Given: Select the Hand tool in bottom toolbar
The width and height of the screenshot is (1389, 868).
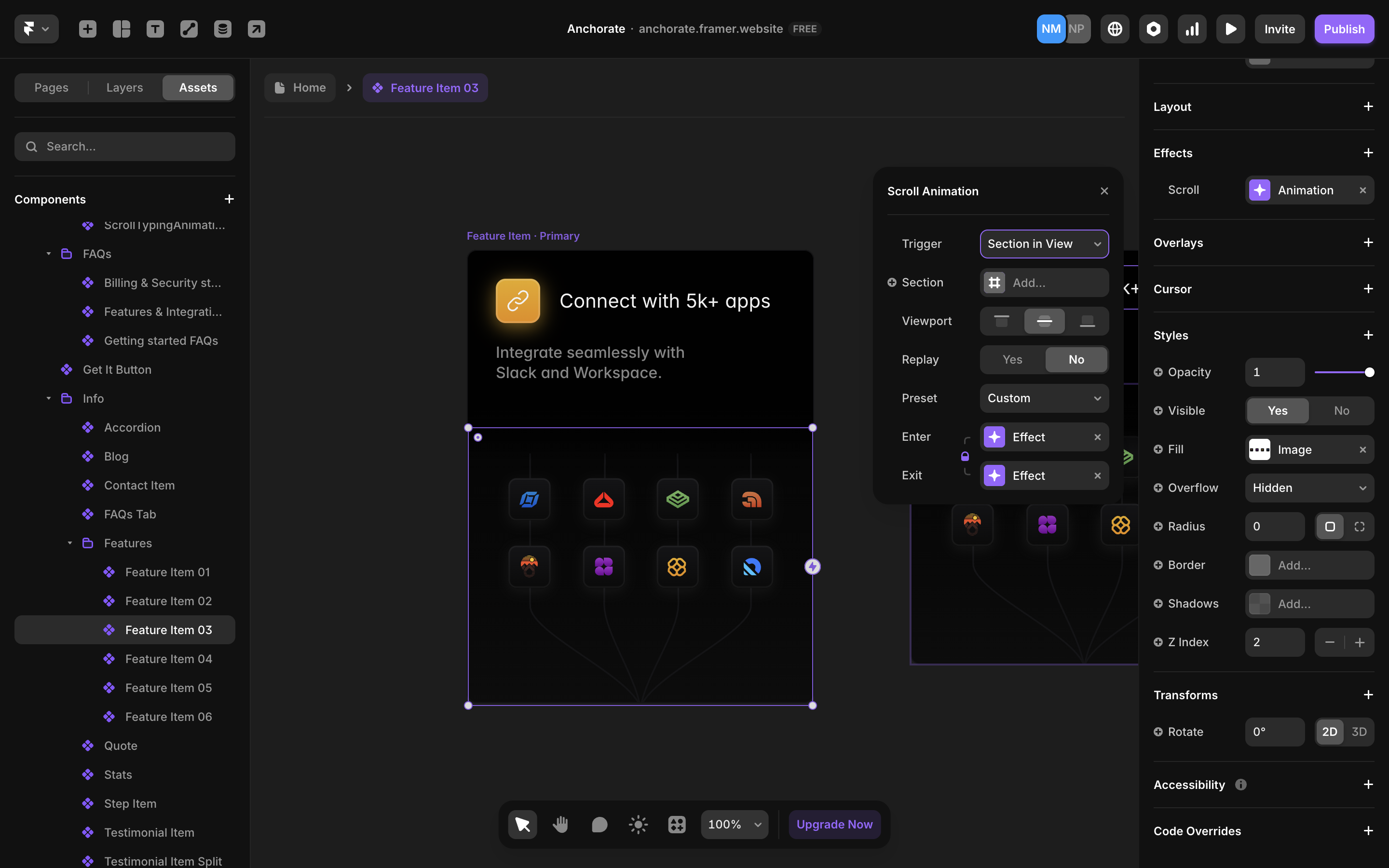Looking at the screenshot, I should 560,825.
